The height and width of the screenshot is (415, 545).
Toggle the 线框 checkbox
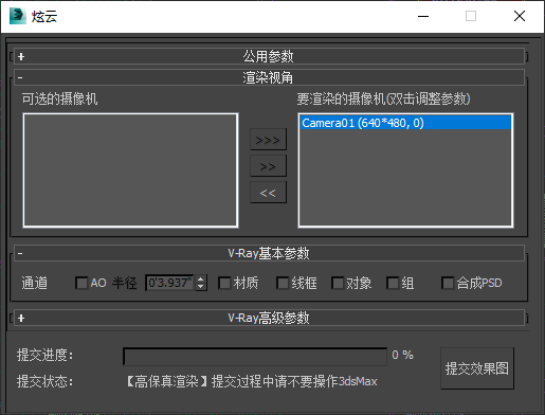click(283, 283)
